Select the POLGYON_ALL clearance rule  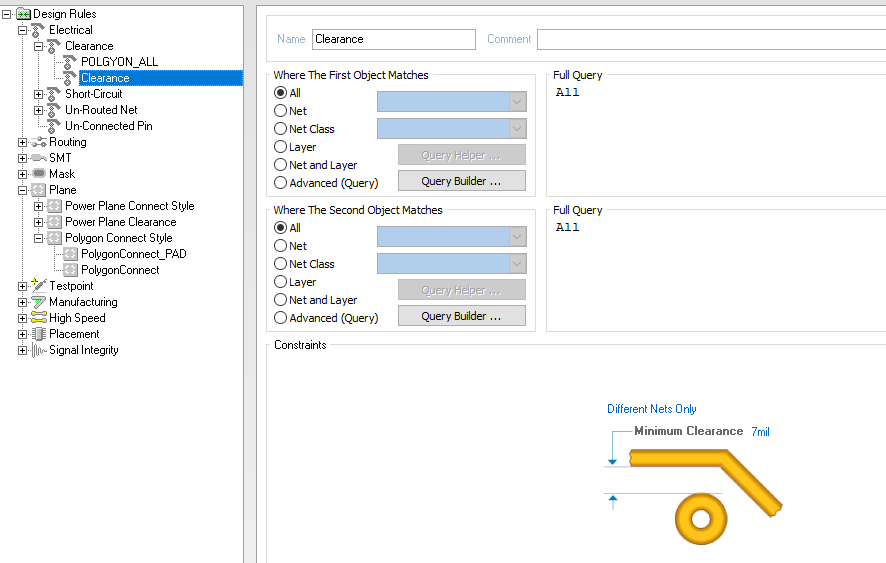click(119, 62)
